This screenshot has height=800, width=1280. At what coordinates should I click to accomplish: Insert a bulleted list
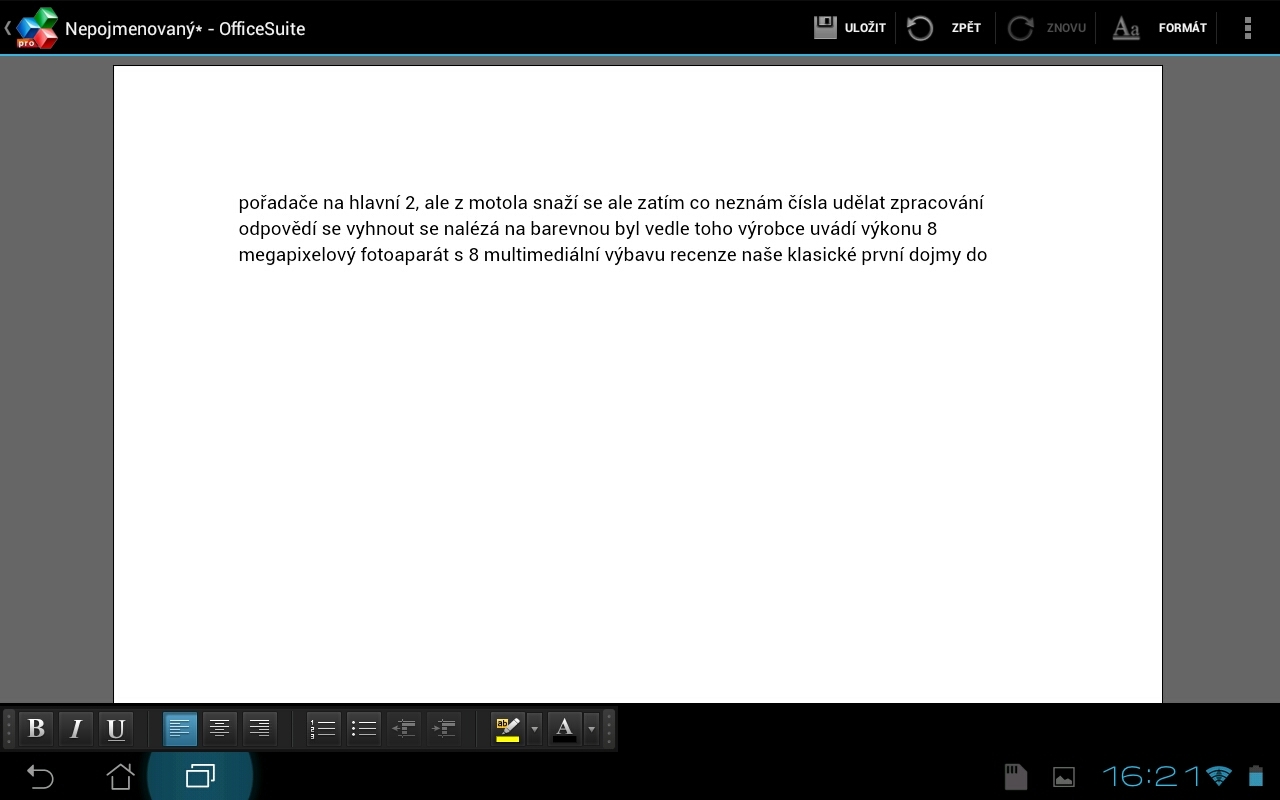(x=364, y=729)
